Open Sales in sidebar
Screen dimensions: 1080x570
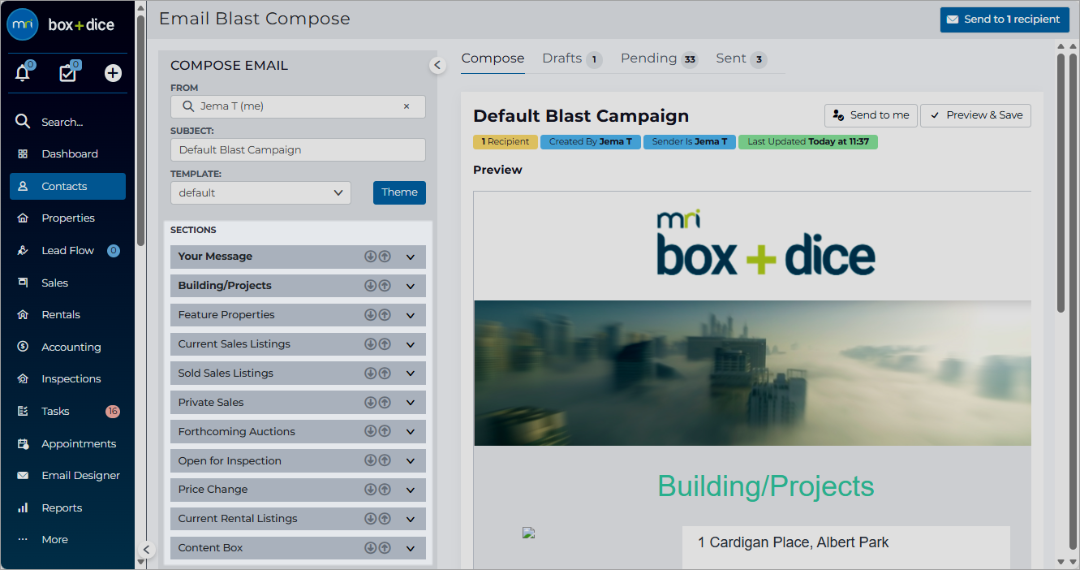tap(68, 283)
